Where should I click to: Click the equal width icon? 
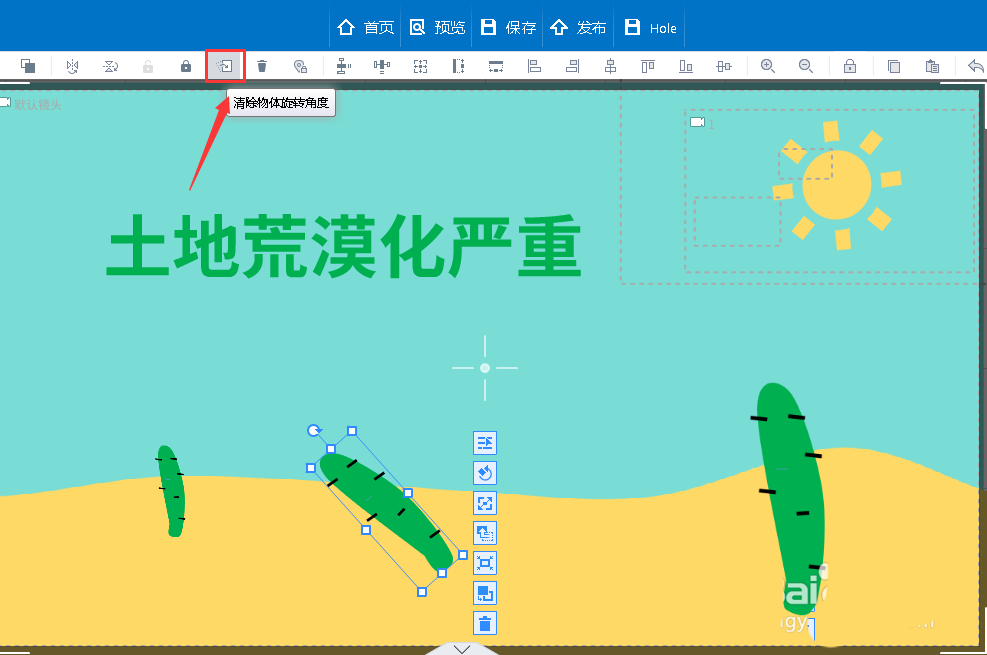[496, 66]
